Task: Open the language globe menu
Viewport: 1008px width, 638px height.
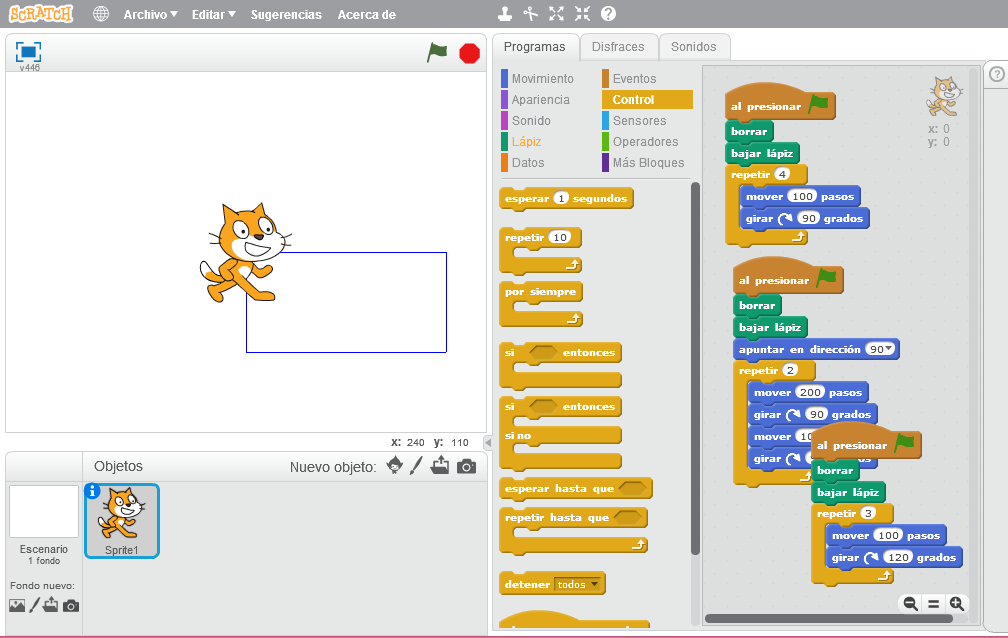Action: pyautogui.click(x=101, y=14)
